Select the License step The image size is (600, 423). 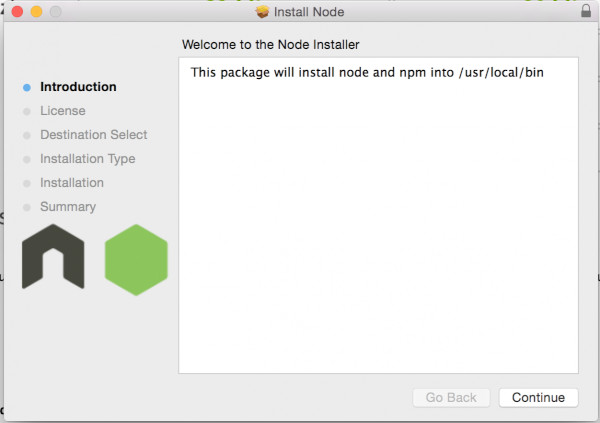click(63, 111)
